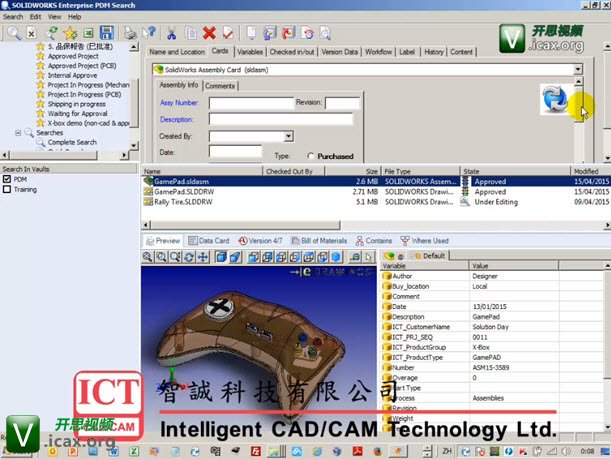Open Complete Search in tree

pos(72,142)
